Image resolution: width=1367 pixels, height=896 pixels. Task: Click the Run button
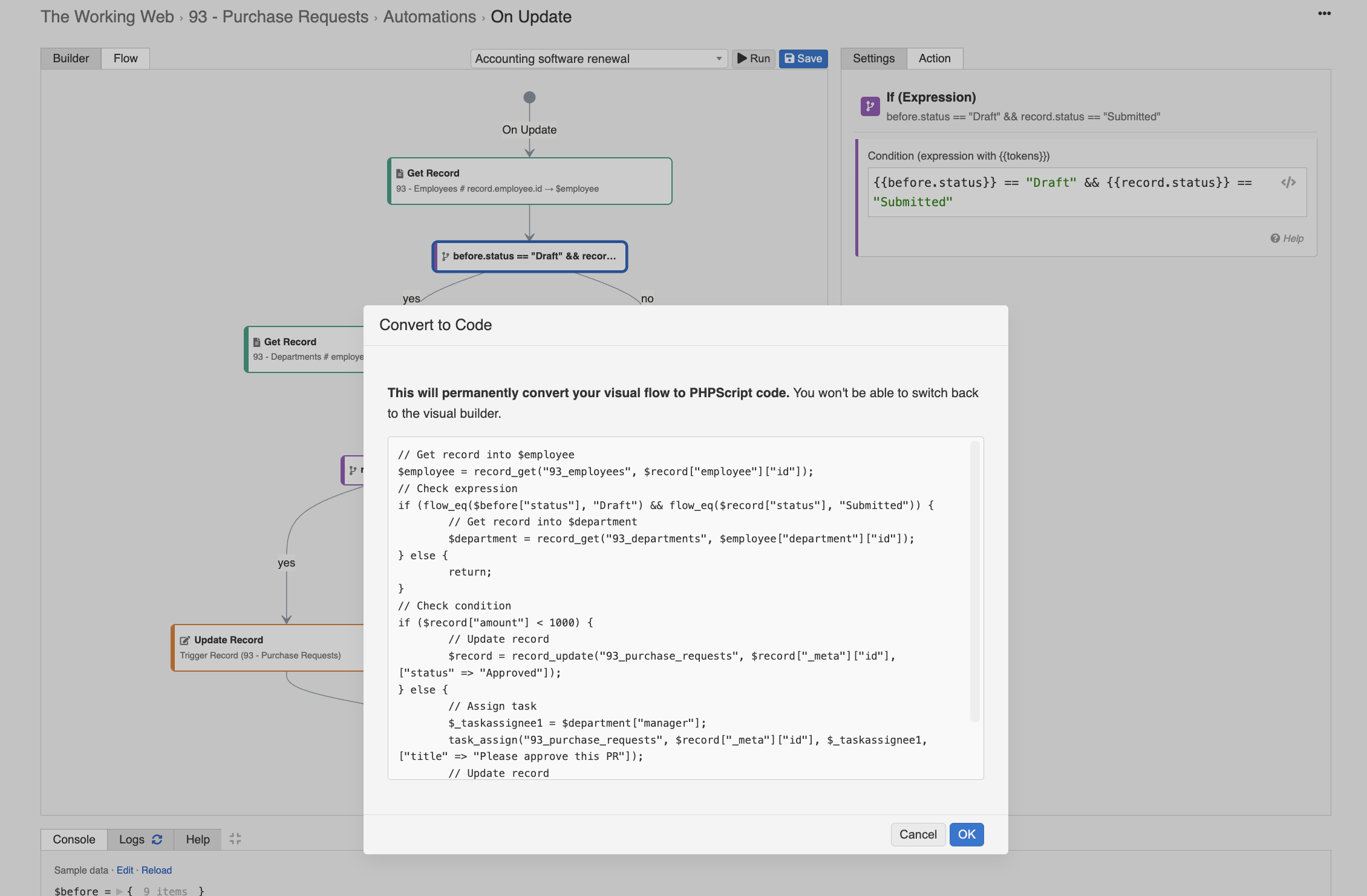click(754, 59)
